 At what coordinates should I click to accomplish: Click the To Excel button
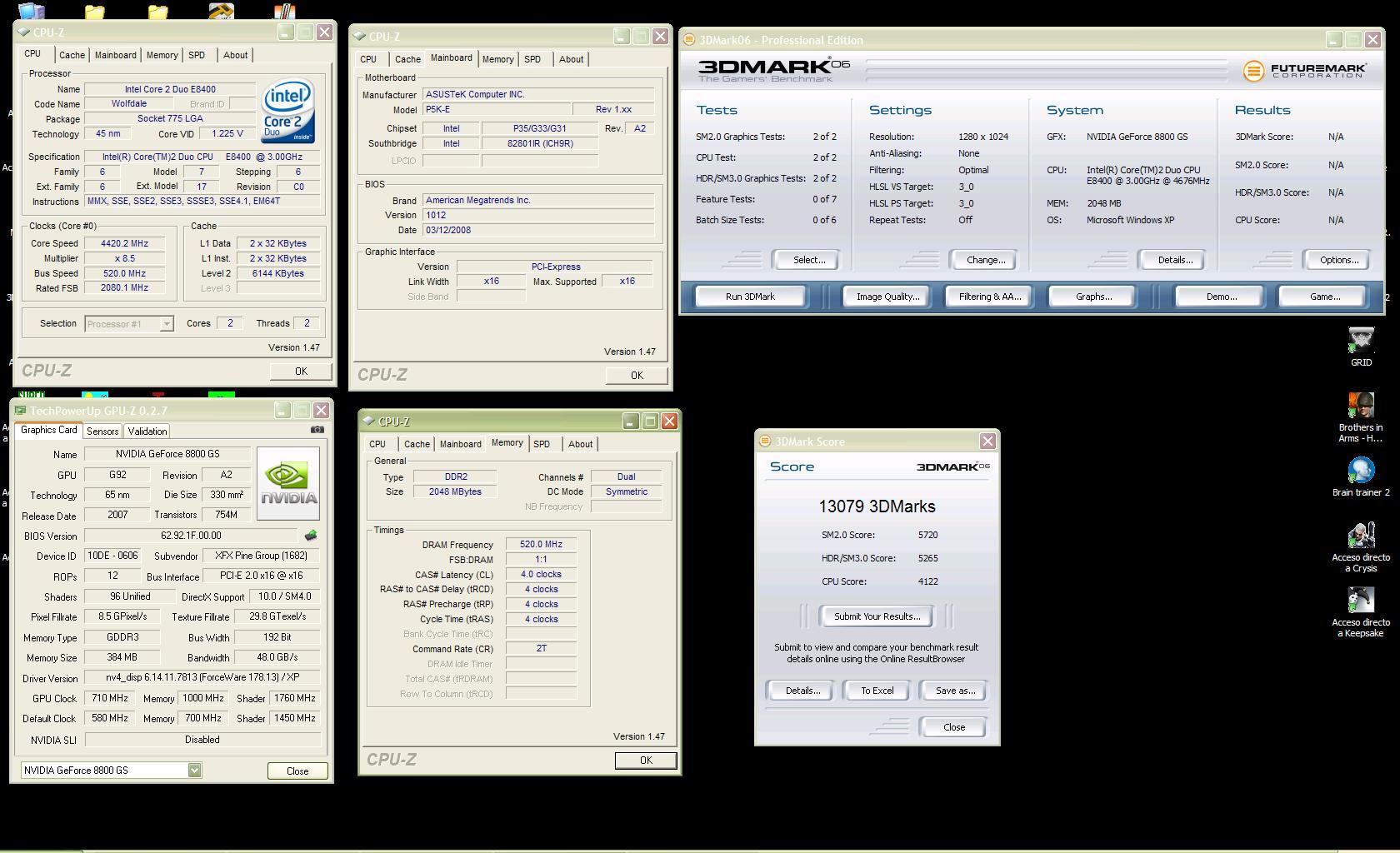[x=877, y=691]
